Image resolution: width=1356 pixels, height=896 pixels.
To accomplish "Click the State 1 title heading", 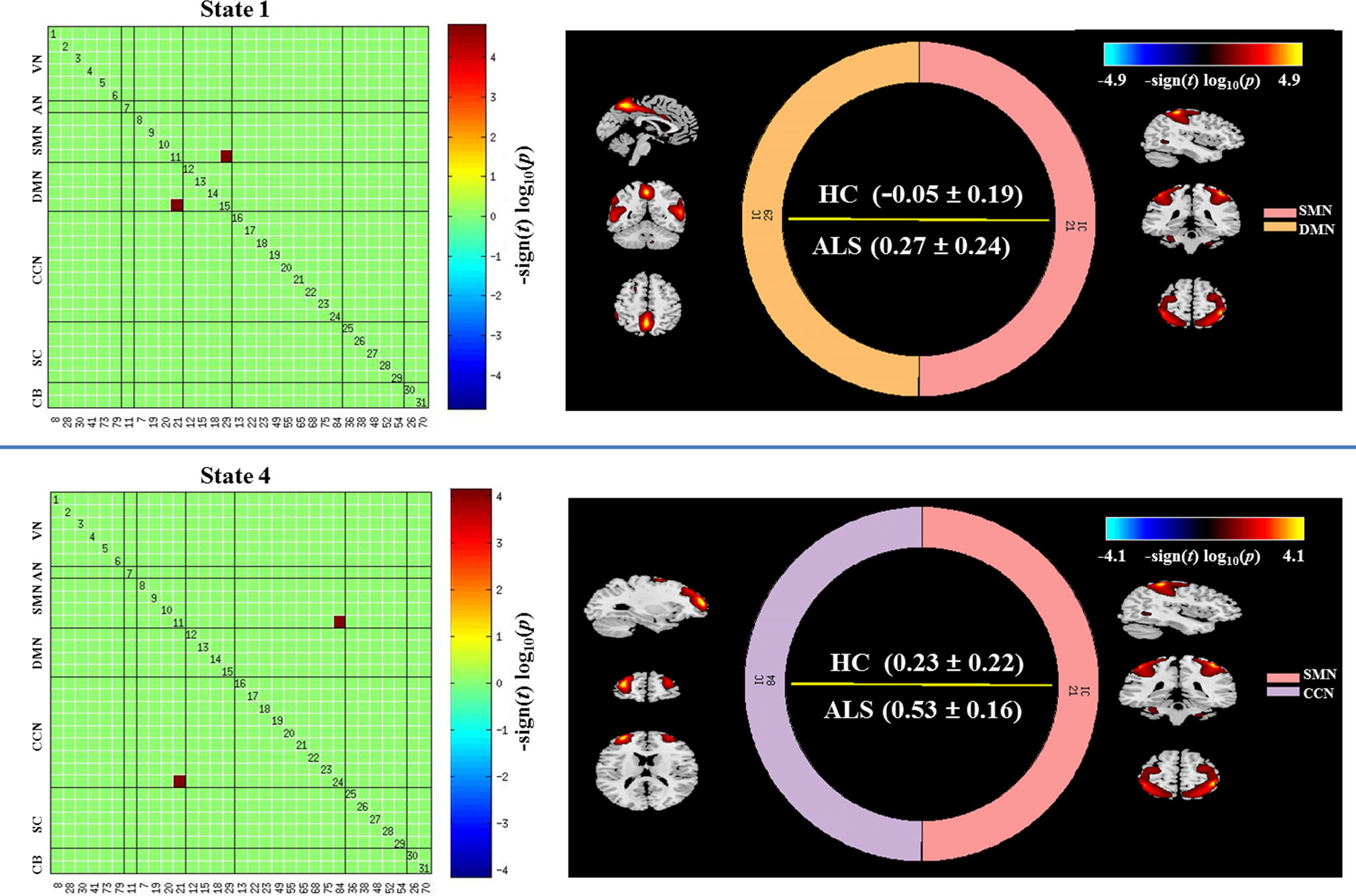I will point(235,10).
